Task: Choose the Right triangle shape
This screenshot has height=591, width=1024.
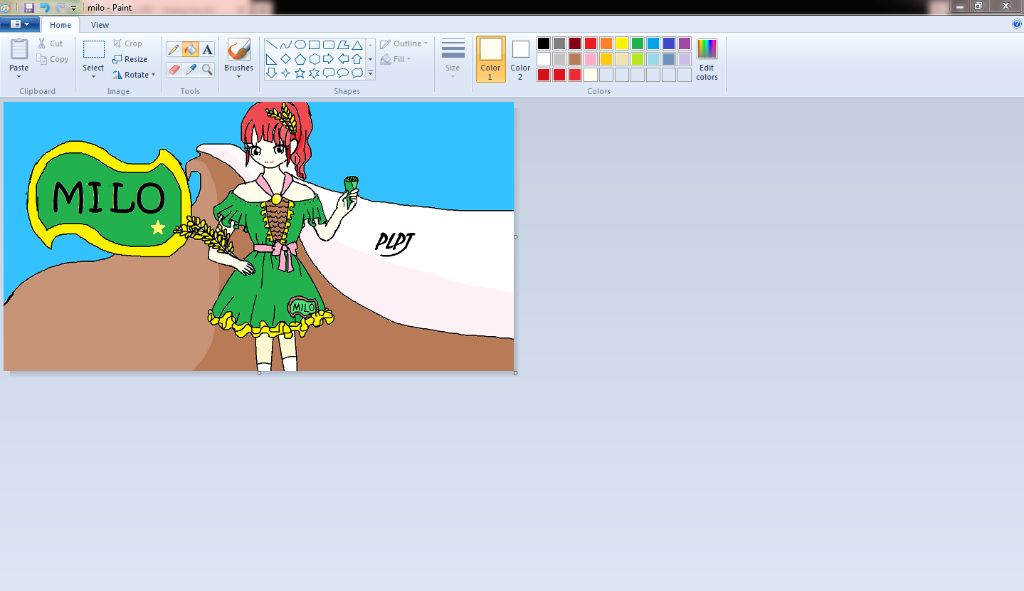Action: [271, 59]
